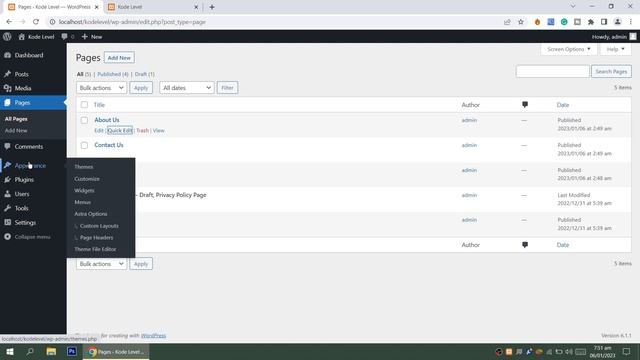The height and width of the screenshot is (360, 640).
Task: Open the Howdy, admin account menu
Action: pyautogui.click(x=613, y=37)
